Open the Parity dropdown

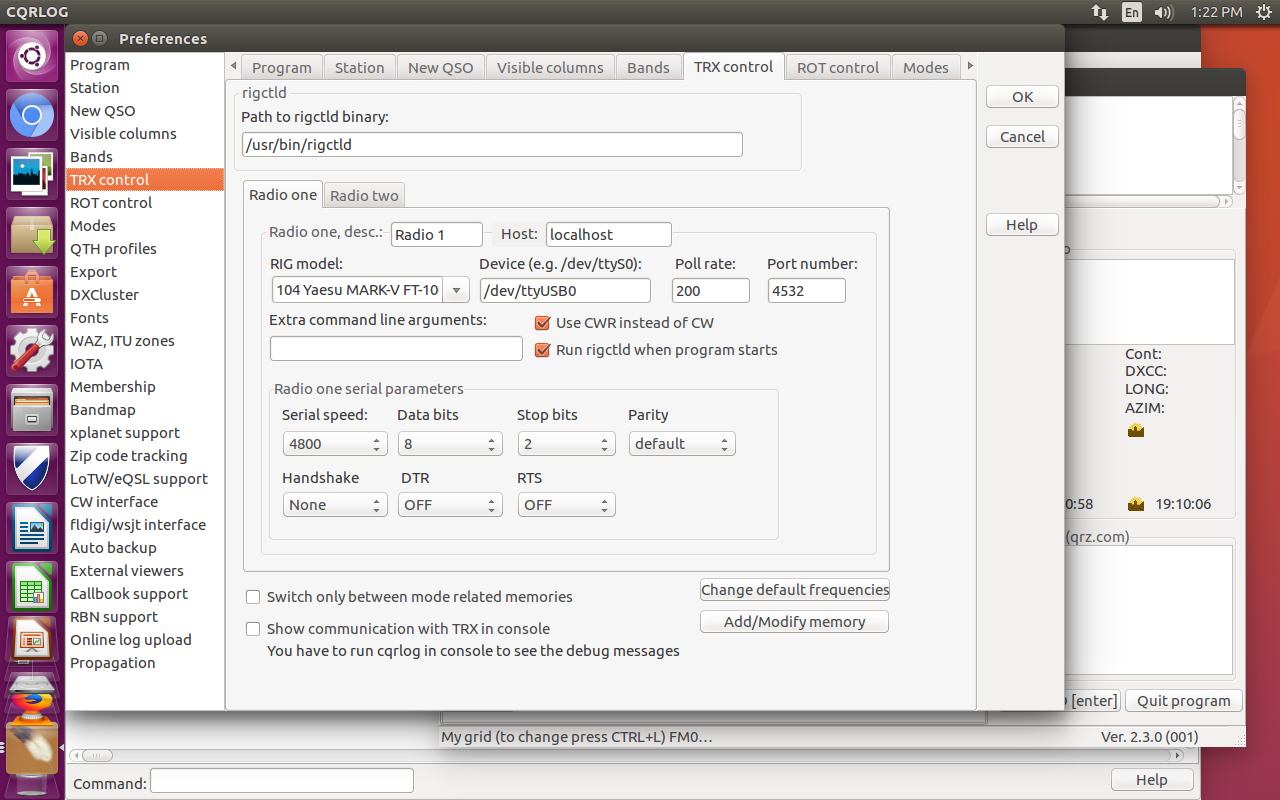[682, 444]
